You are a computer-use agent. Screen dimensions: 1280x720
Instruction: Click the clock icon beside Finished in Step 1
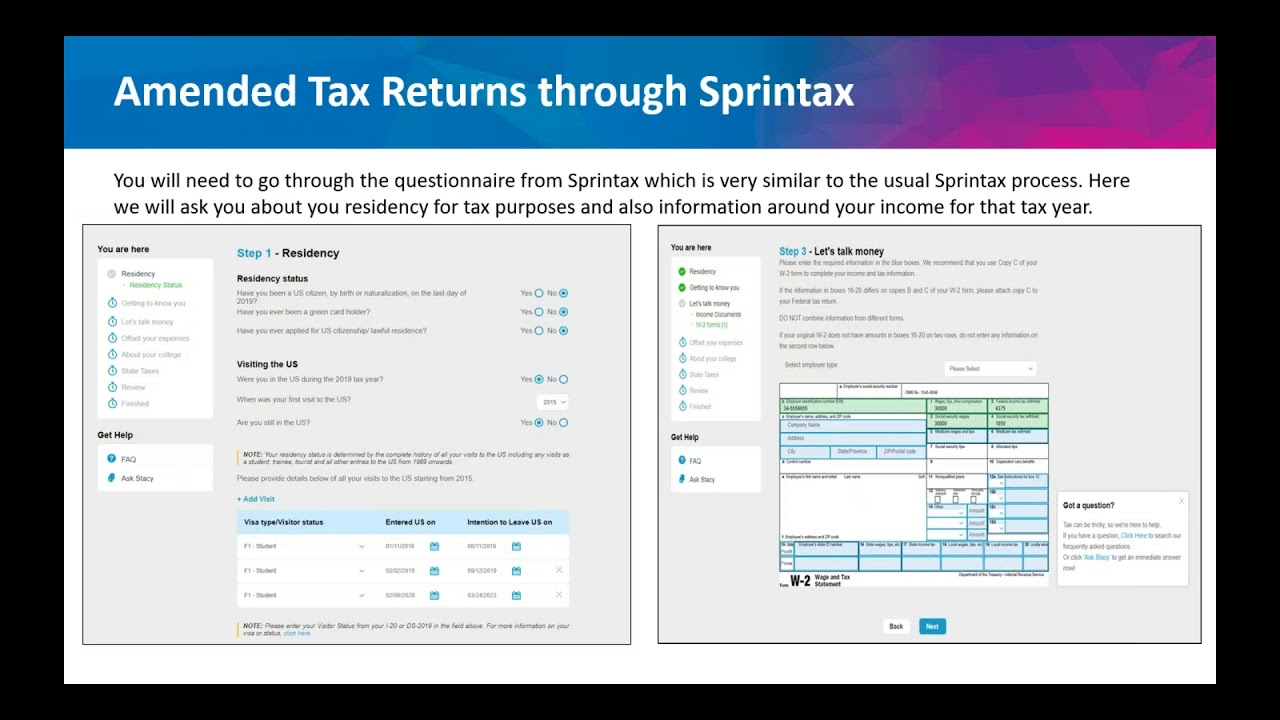click(112, 404)
